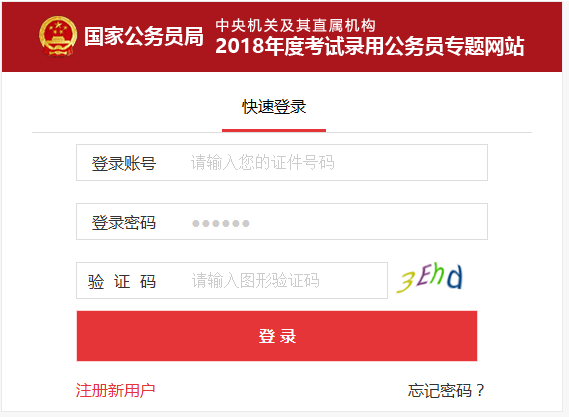
Task: Focus the 请输入您的证件号码 account field
Action: pos(282,162)
